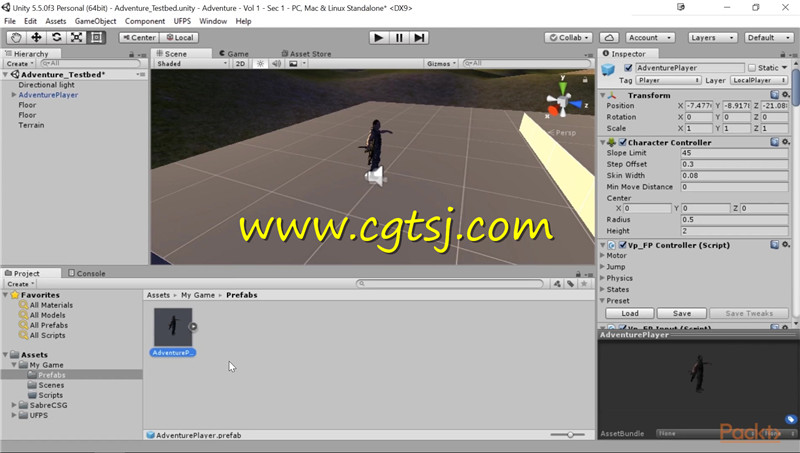Screen dimensions: 800x453
Task: Open Vp_FP Controller gear settings
Action: point(786,245)
